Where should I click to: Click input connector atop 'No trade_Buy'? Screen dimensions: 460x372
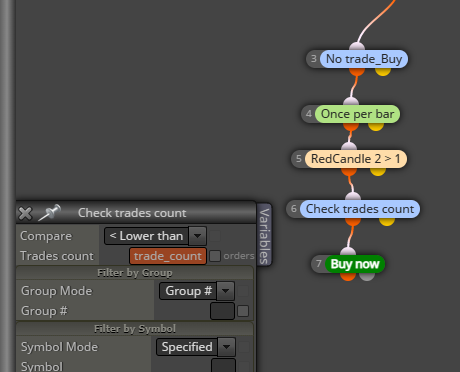(357, 47)
